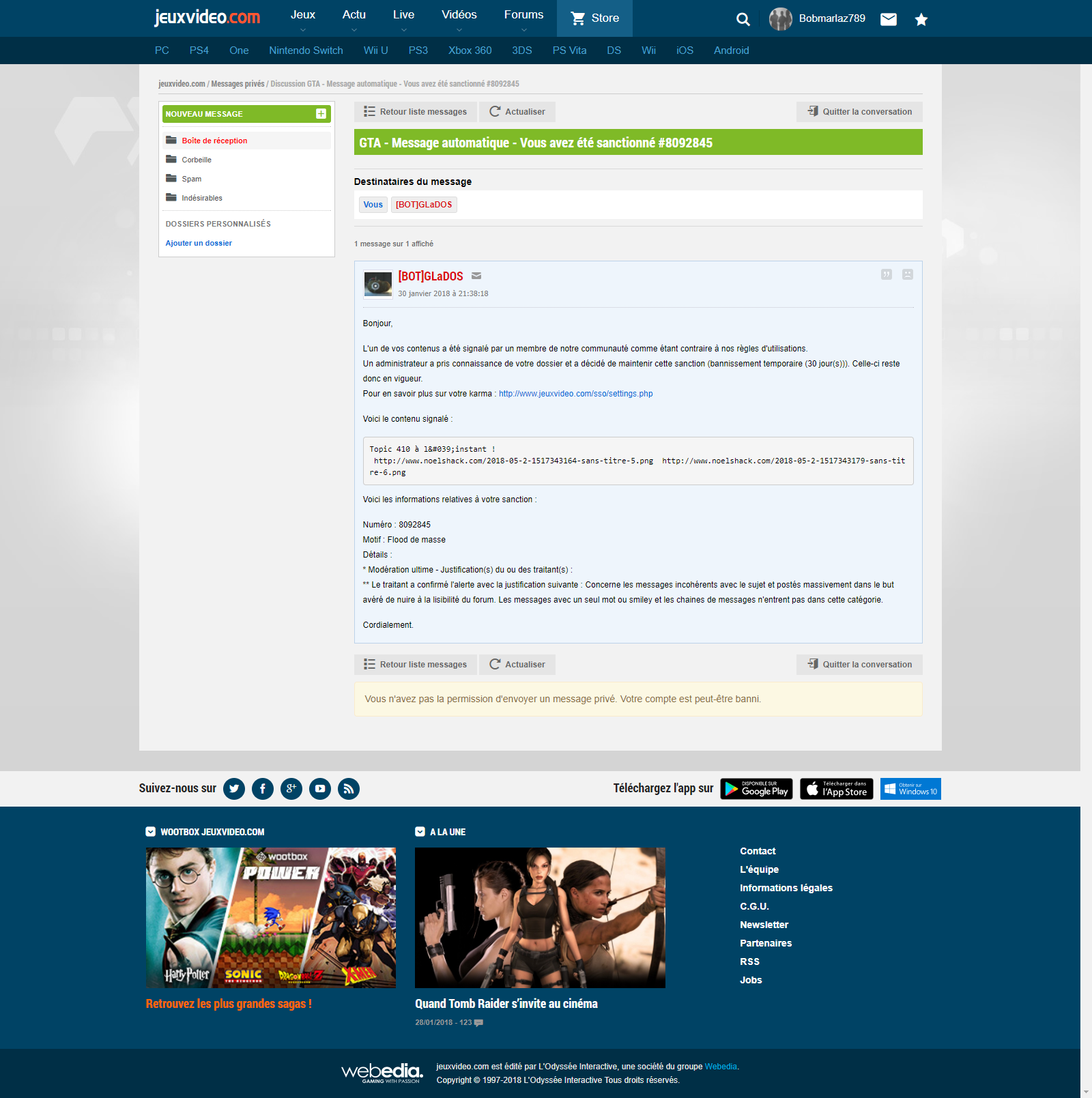The height and width of the screenshot is (1098, 1092).
Task: Open the RSS feed icon
Action: 349,789
